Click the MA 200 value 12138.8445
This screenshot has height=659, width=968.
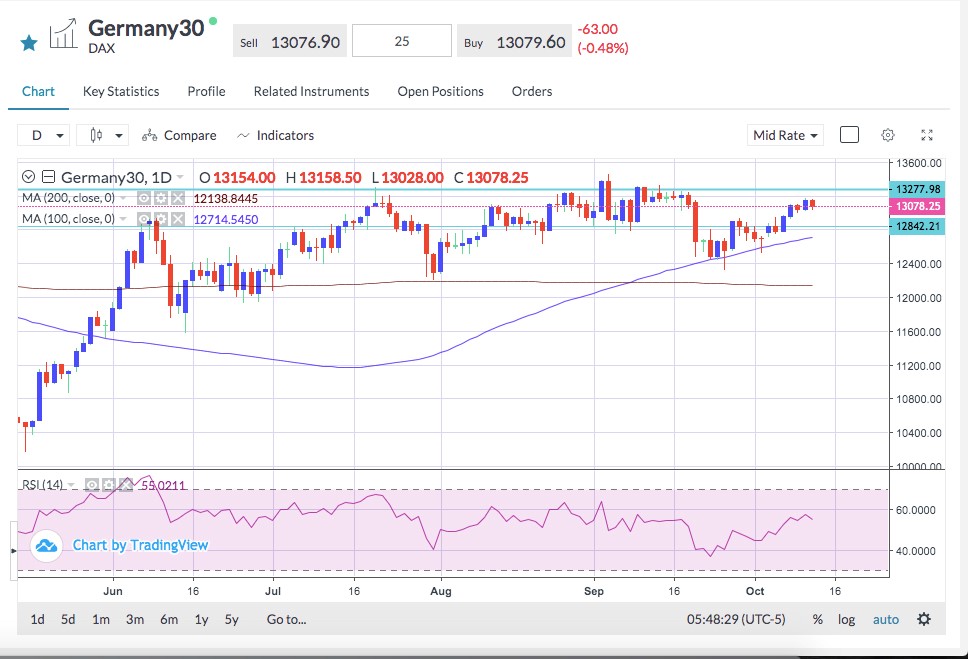click(x=226, y=198)
